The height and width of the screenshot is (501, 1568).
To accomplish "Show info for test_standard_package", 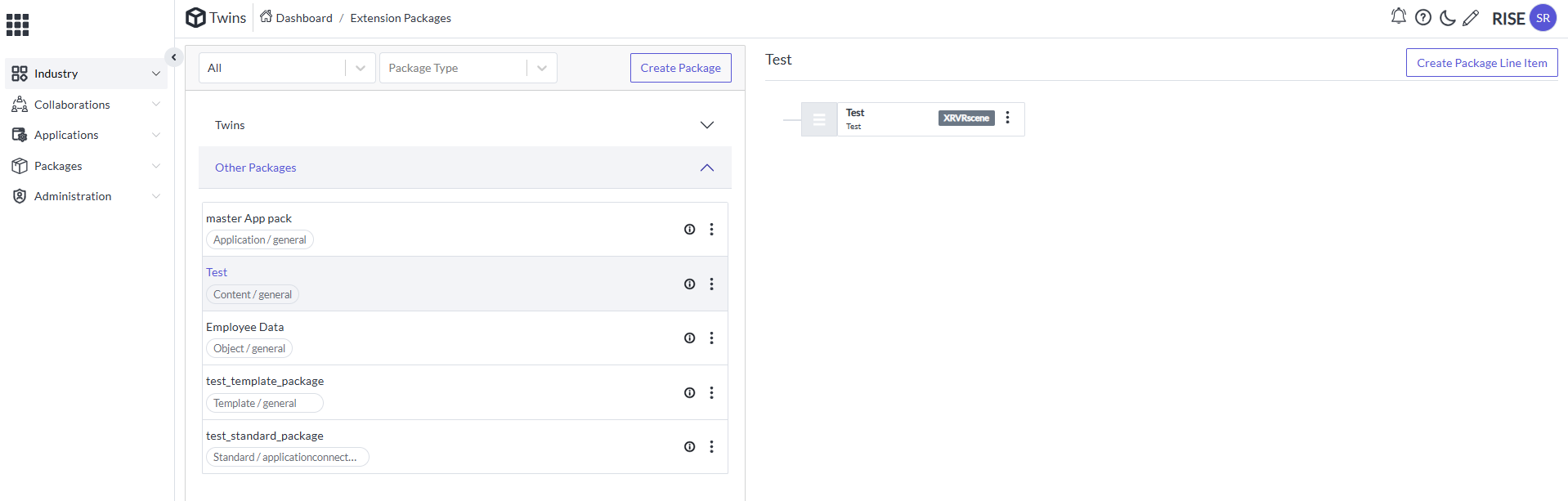I will [x=689, y=447].
